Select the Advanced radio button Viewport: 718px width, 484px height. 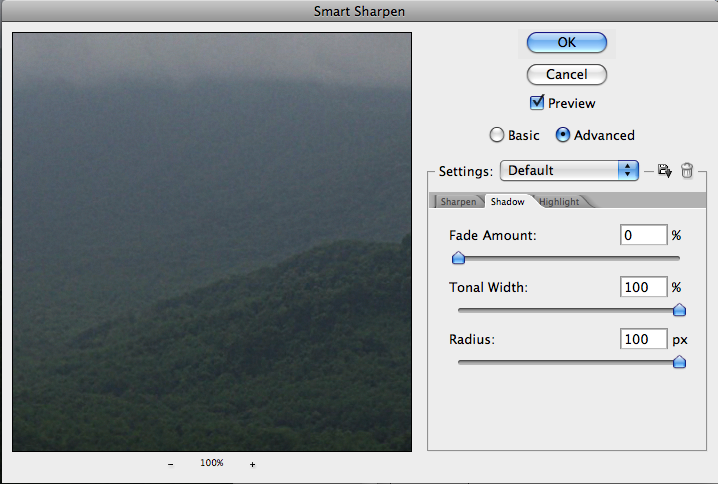click(563, 135)
